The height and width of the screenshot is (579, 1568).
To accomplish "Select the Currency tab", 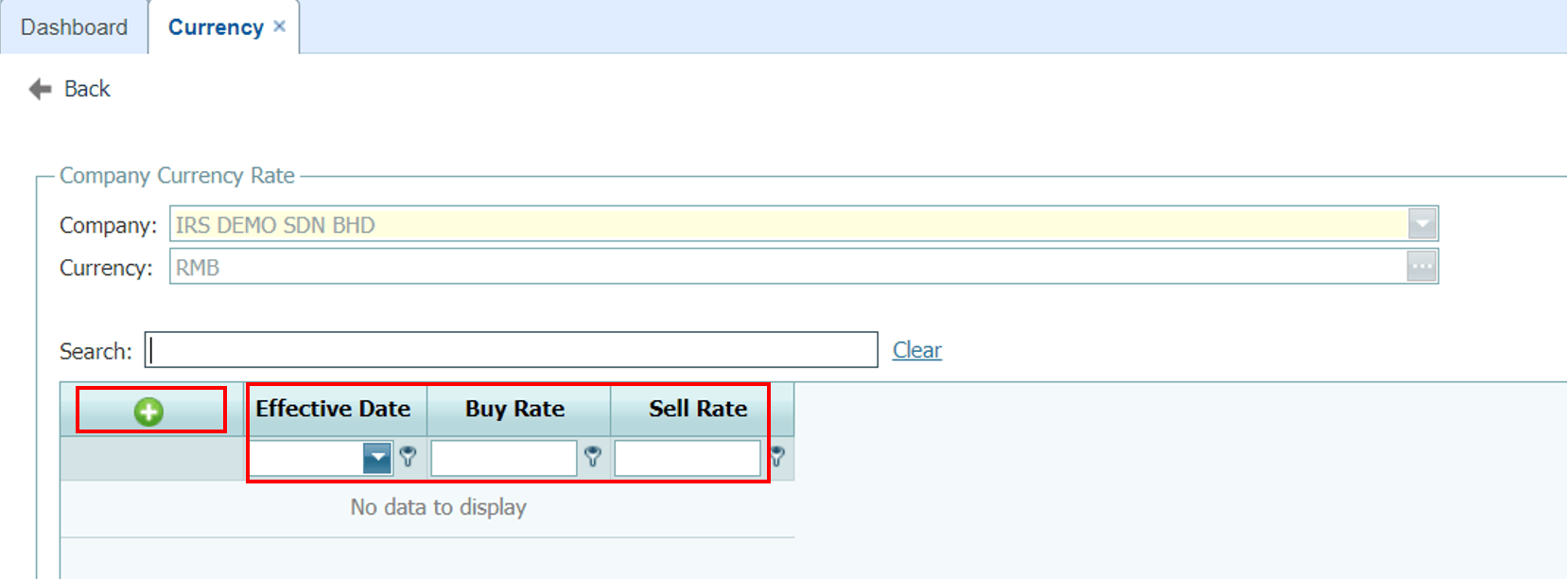I will click(216, 27).
